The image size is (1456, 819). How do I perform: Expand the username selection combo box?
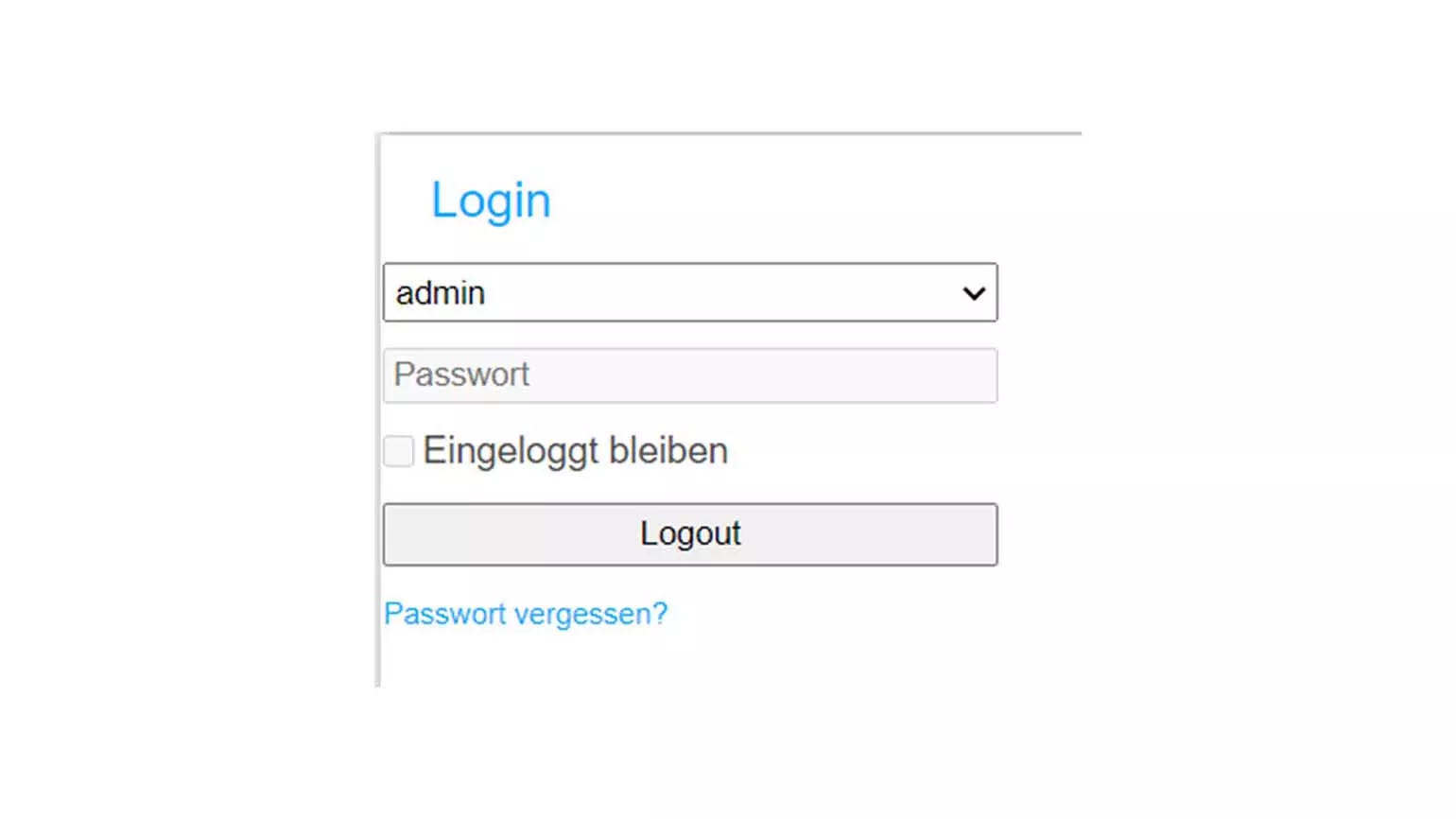[689, 293]
